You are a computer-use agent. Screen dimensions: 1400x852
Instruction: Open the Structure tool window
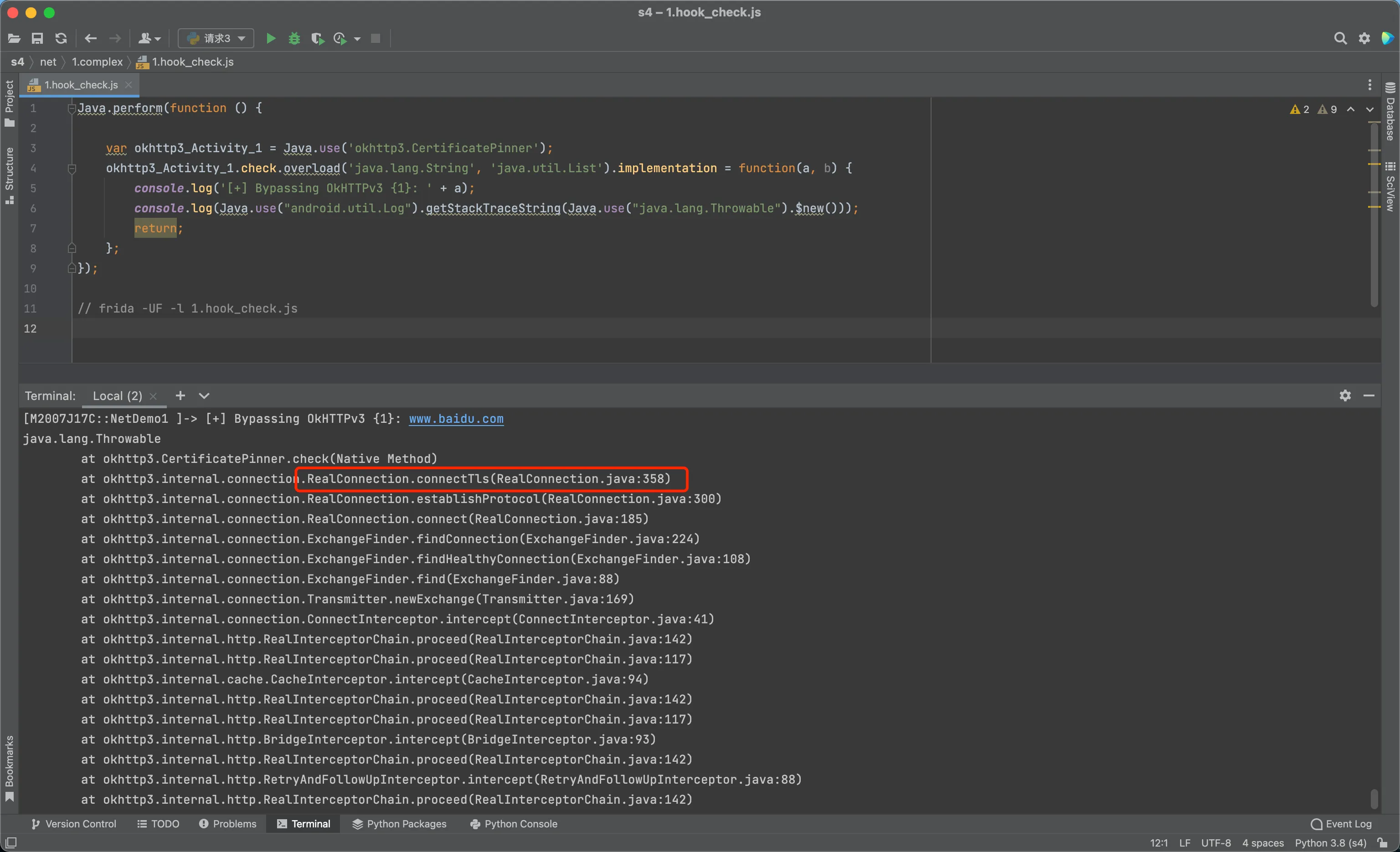pos(10,175)
